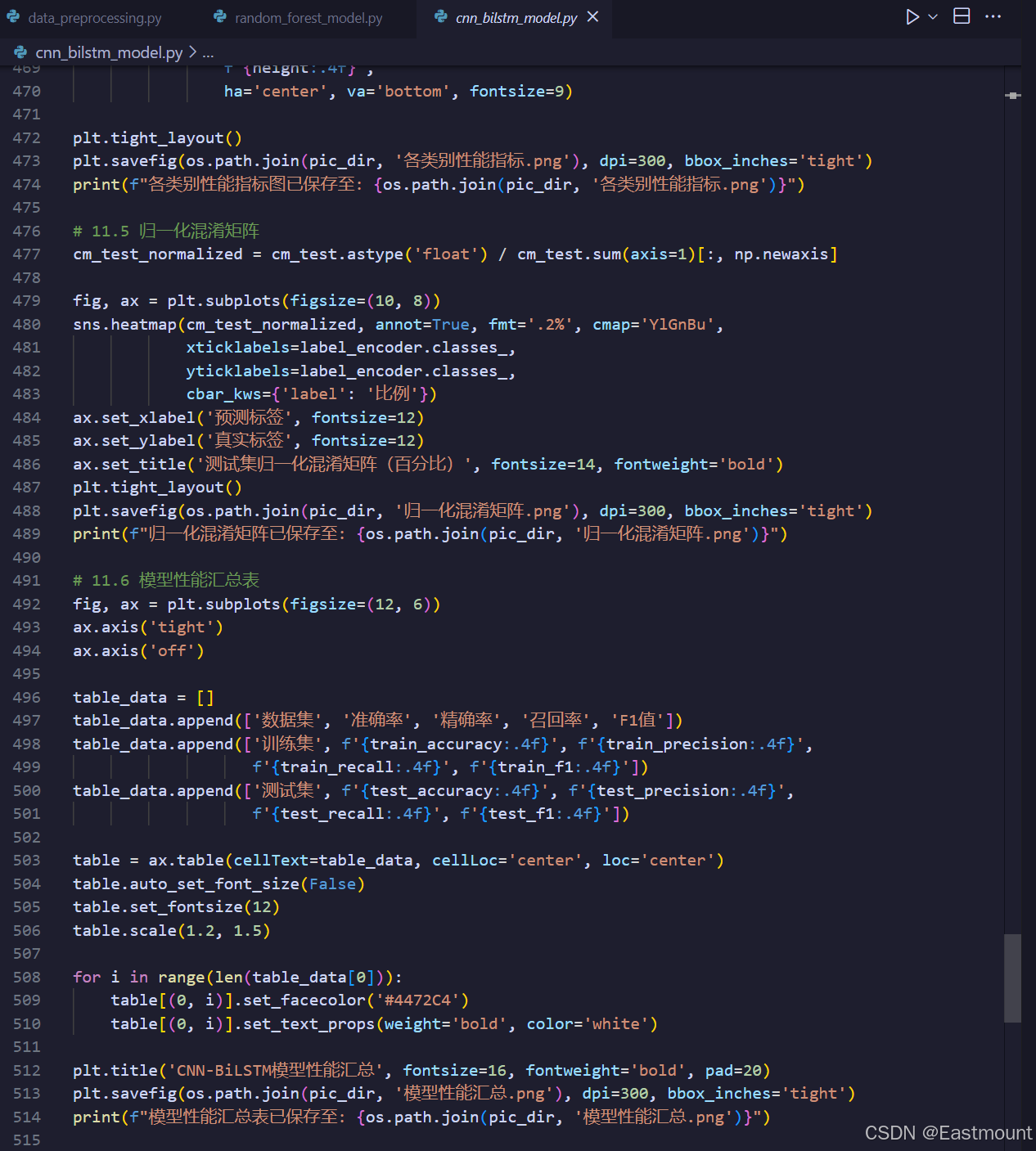Viewport: 1036px width, 1151px height.
Task: Click 'cbar_kws' on line 483
Action: pyautogui.click(x=223, y=394)
